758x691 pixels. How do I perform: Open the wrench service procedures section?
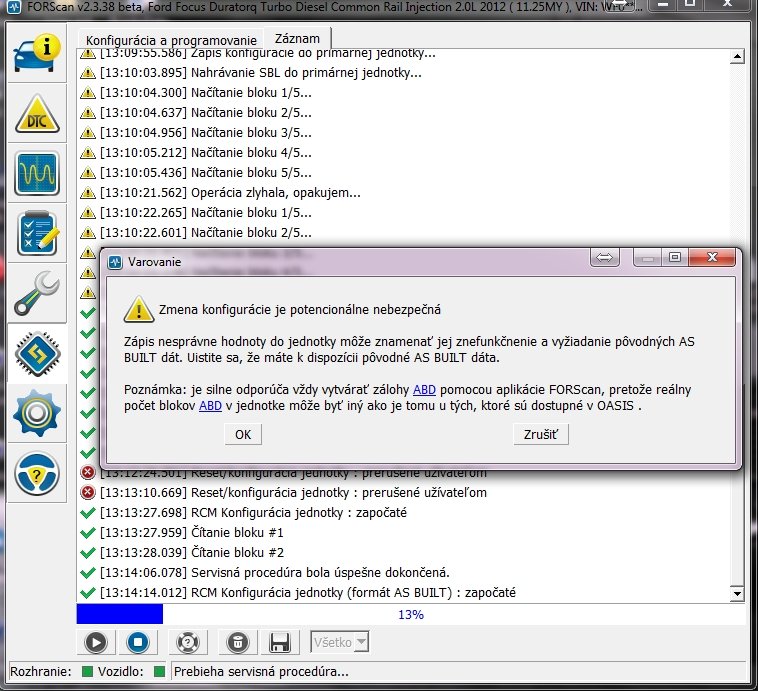click(38, 291)
